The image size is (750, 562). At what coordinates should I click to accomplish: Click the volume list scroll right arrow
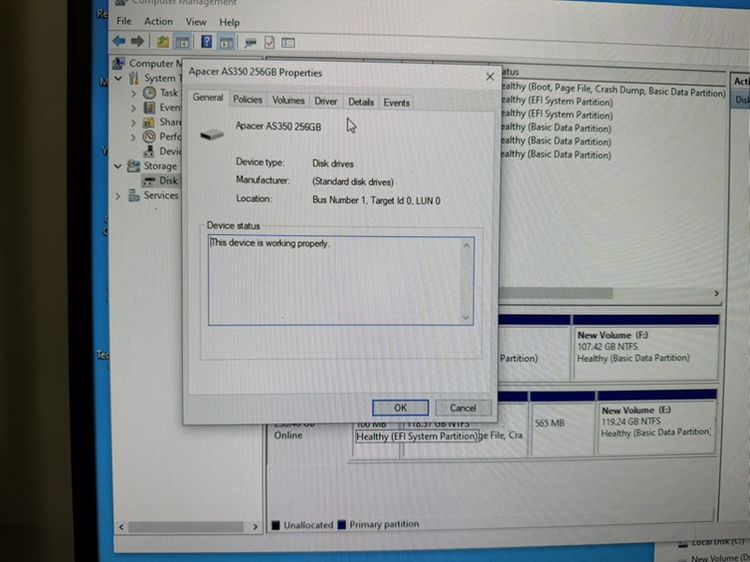716,293
